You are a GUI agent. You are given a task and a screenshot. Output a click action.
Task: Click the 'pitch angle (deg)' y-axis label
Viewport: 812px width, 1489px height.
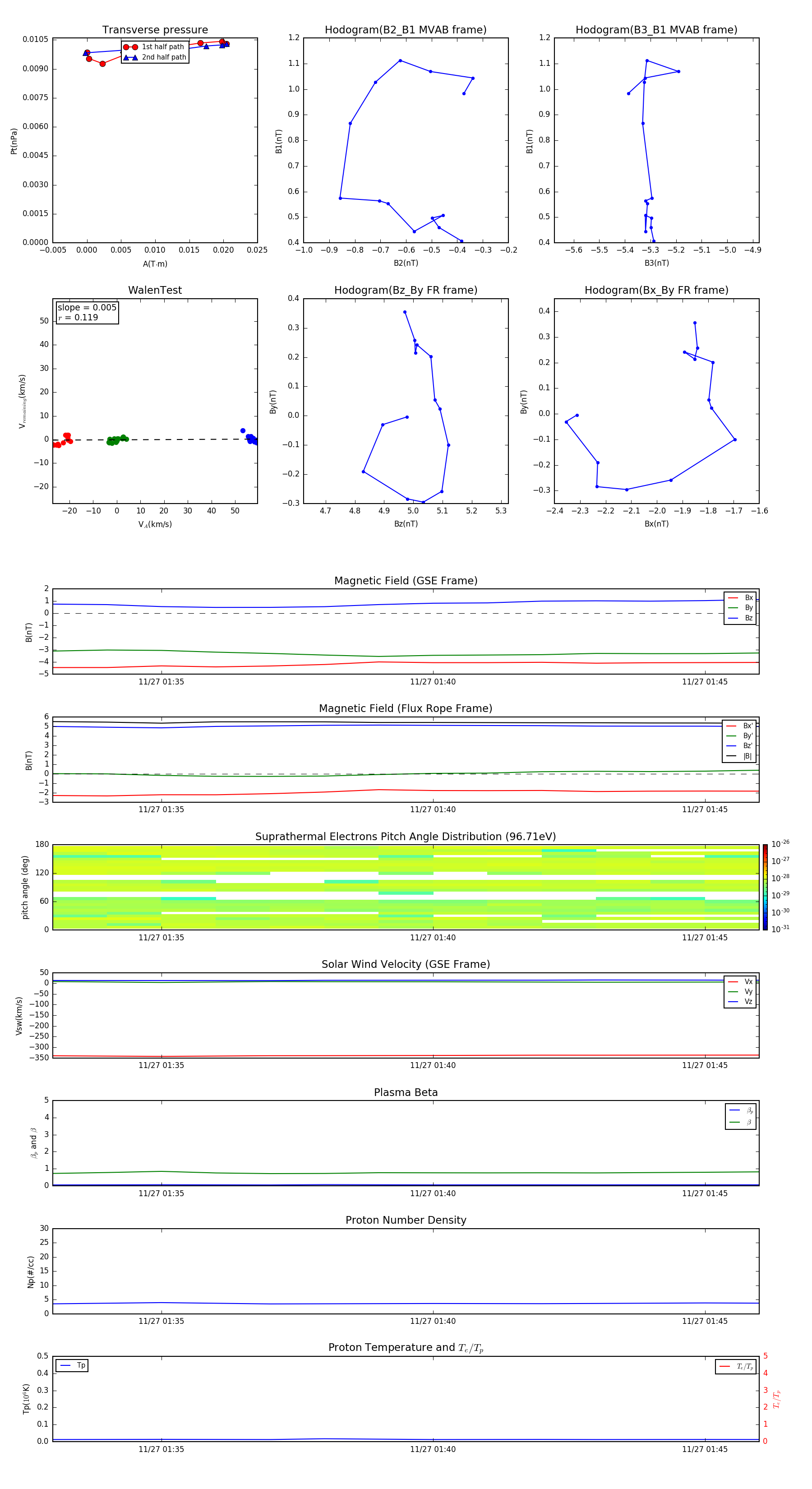pyautogui.click(x=25, y=887)
